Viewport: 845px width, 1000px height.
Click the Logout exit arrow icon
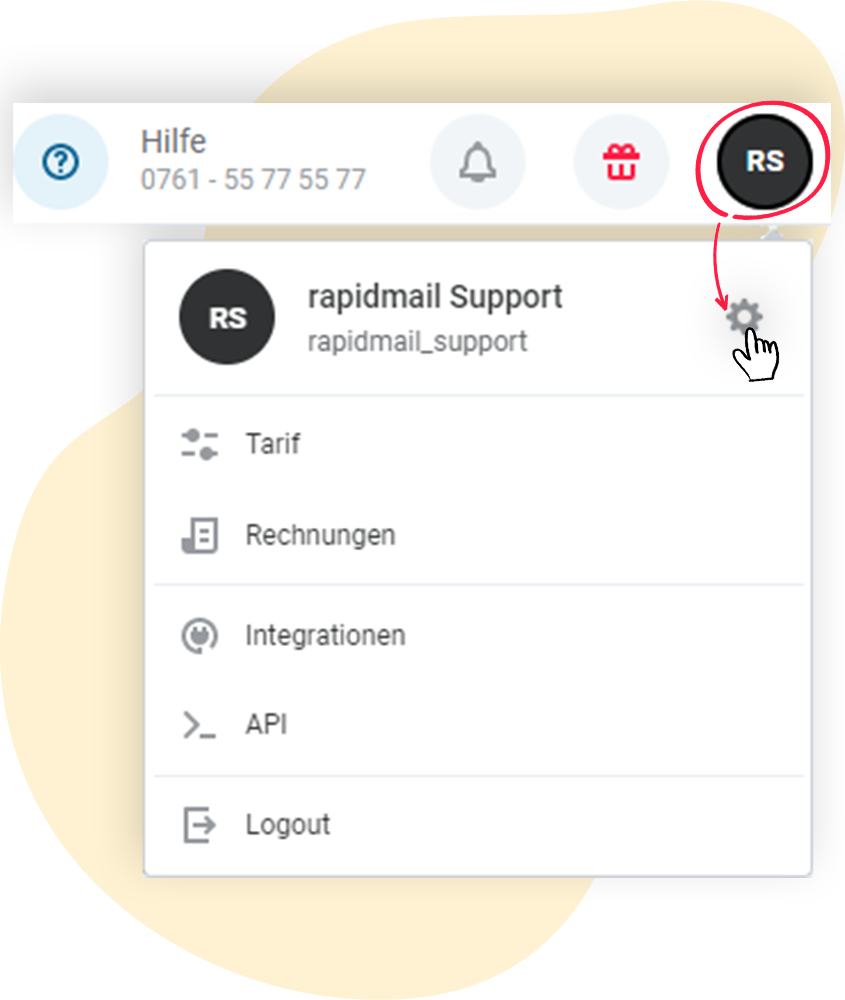[200, 825]
